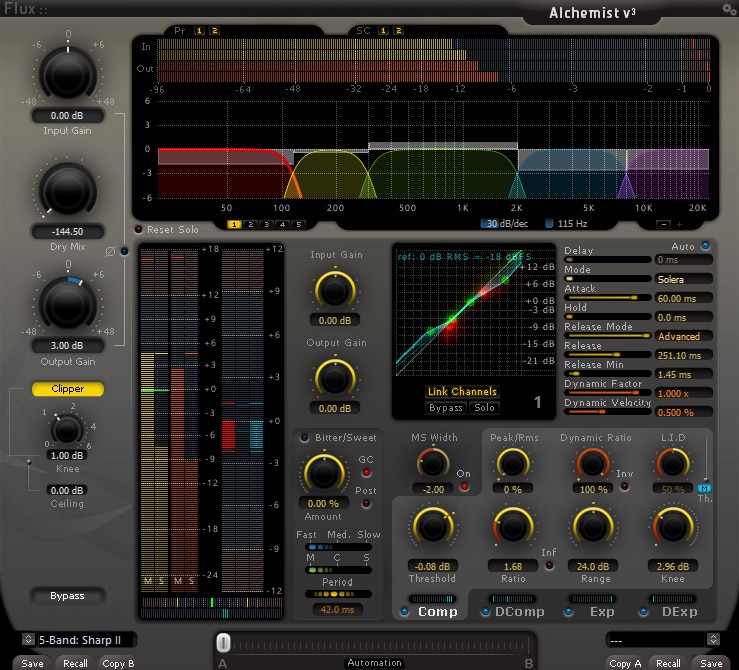Click the A/B morphing slider handle

(224, 642)
